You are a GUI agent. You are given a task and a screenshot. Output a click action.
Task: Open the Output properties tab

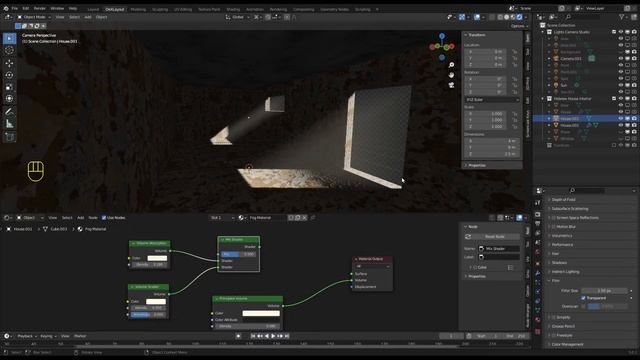pyautogui.click(x=538, y=224)
